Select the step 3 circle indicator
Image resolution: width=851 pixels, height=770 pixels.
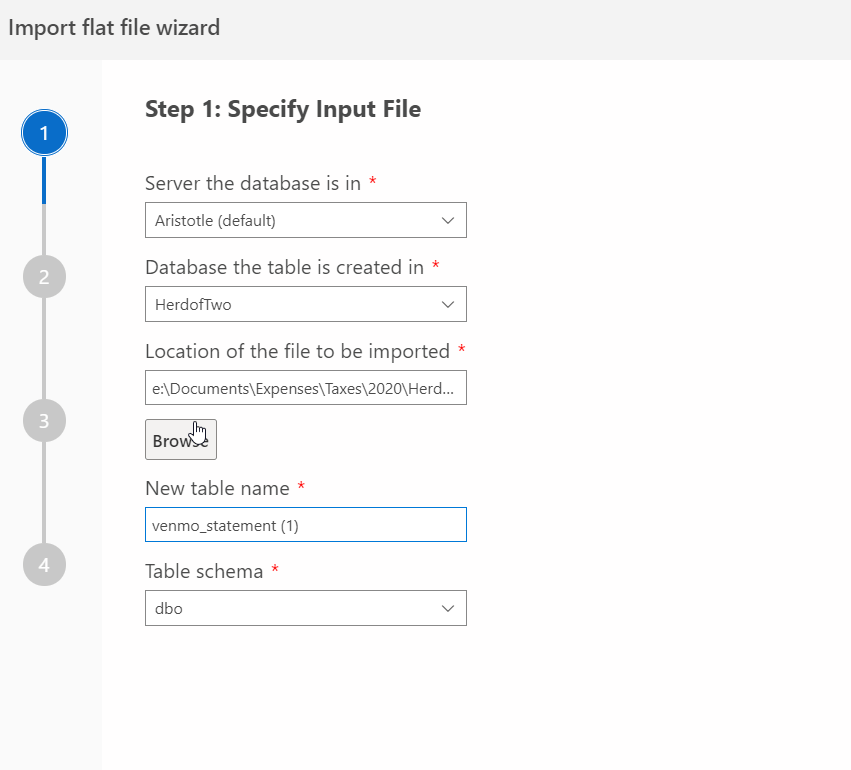44,421
